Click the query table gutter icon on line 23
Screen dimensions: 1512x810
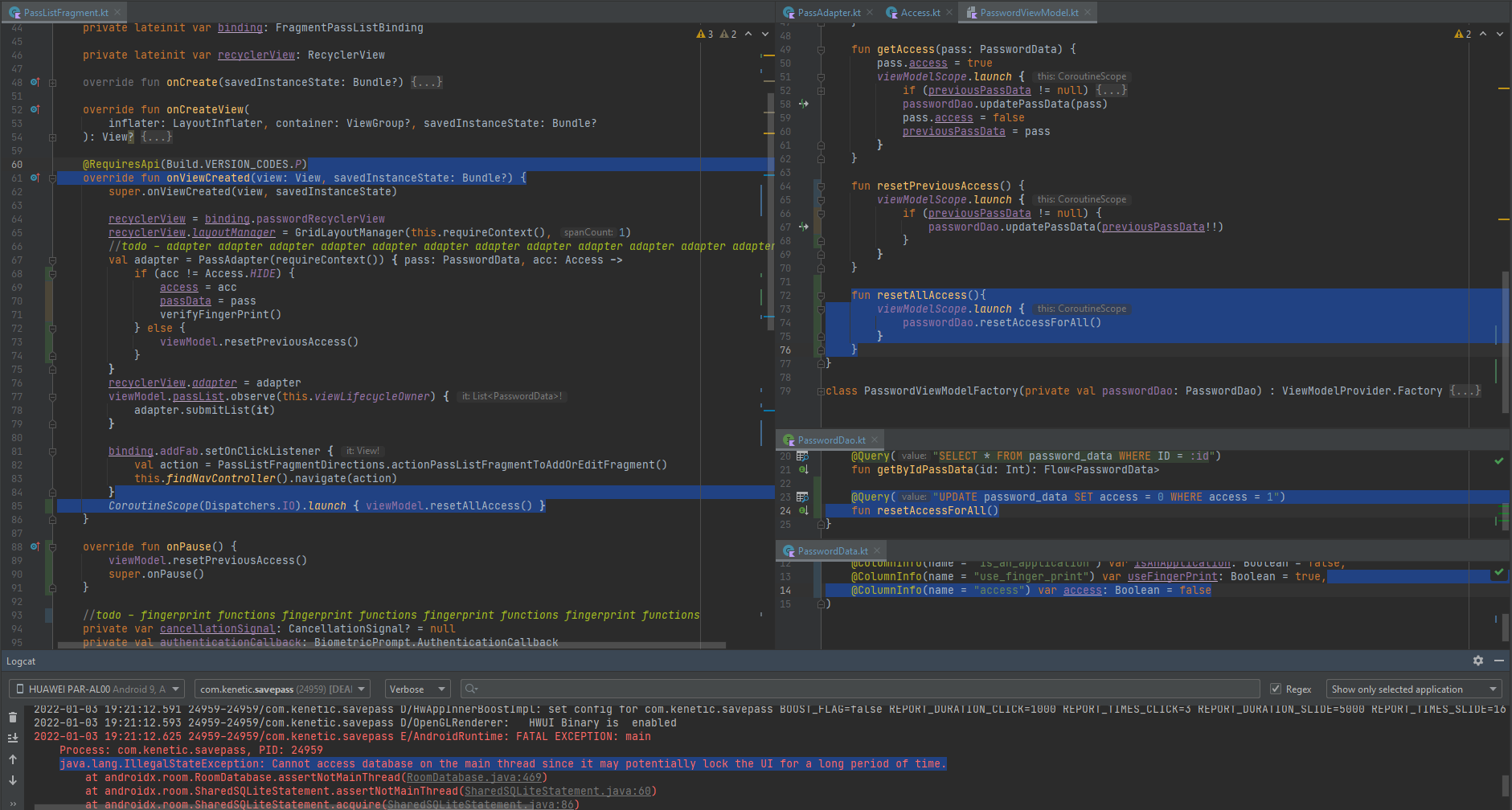802,497
